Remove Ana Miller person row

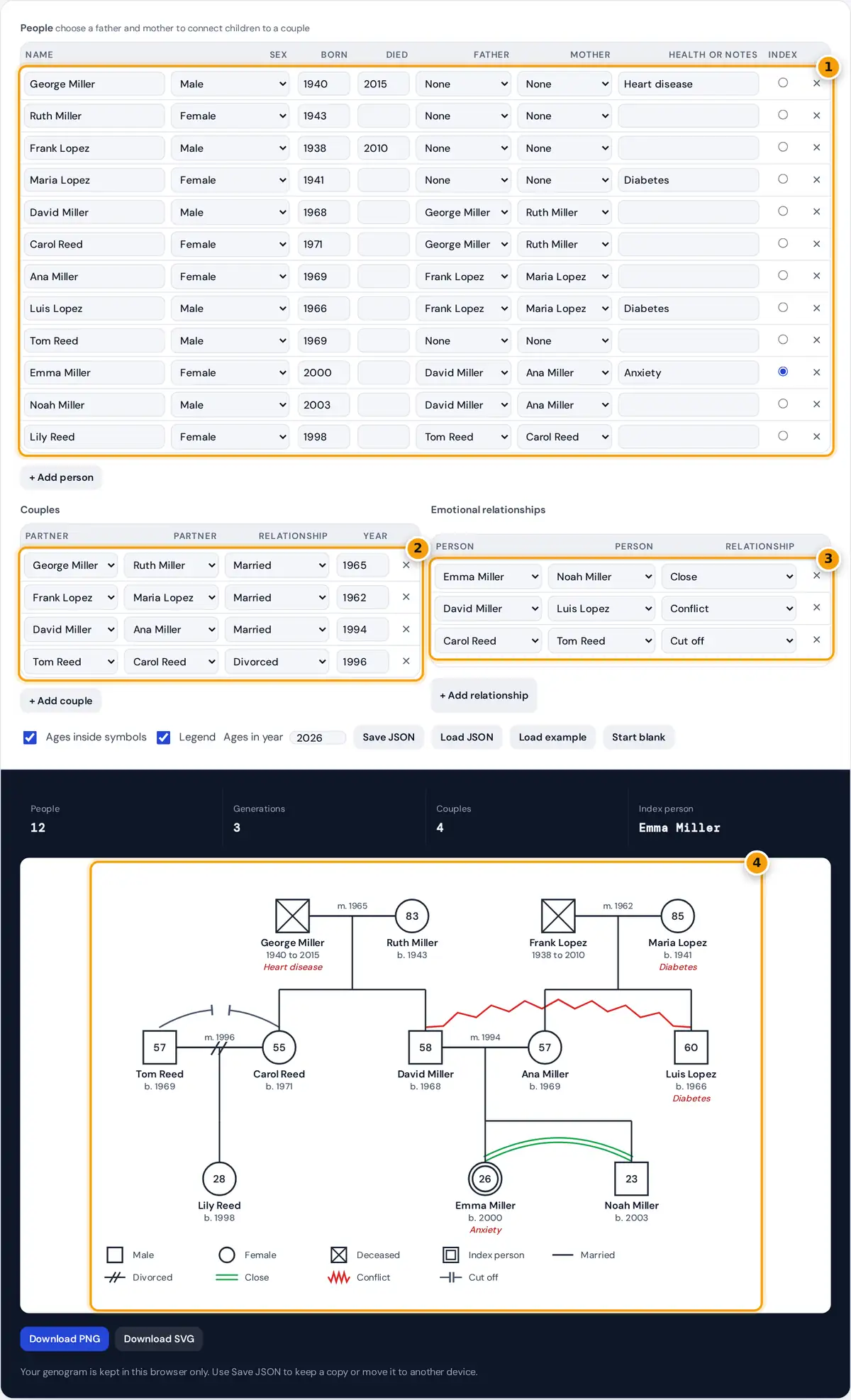816,276
